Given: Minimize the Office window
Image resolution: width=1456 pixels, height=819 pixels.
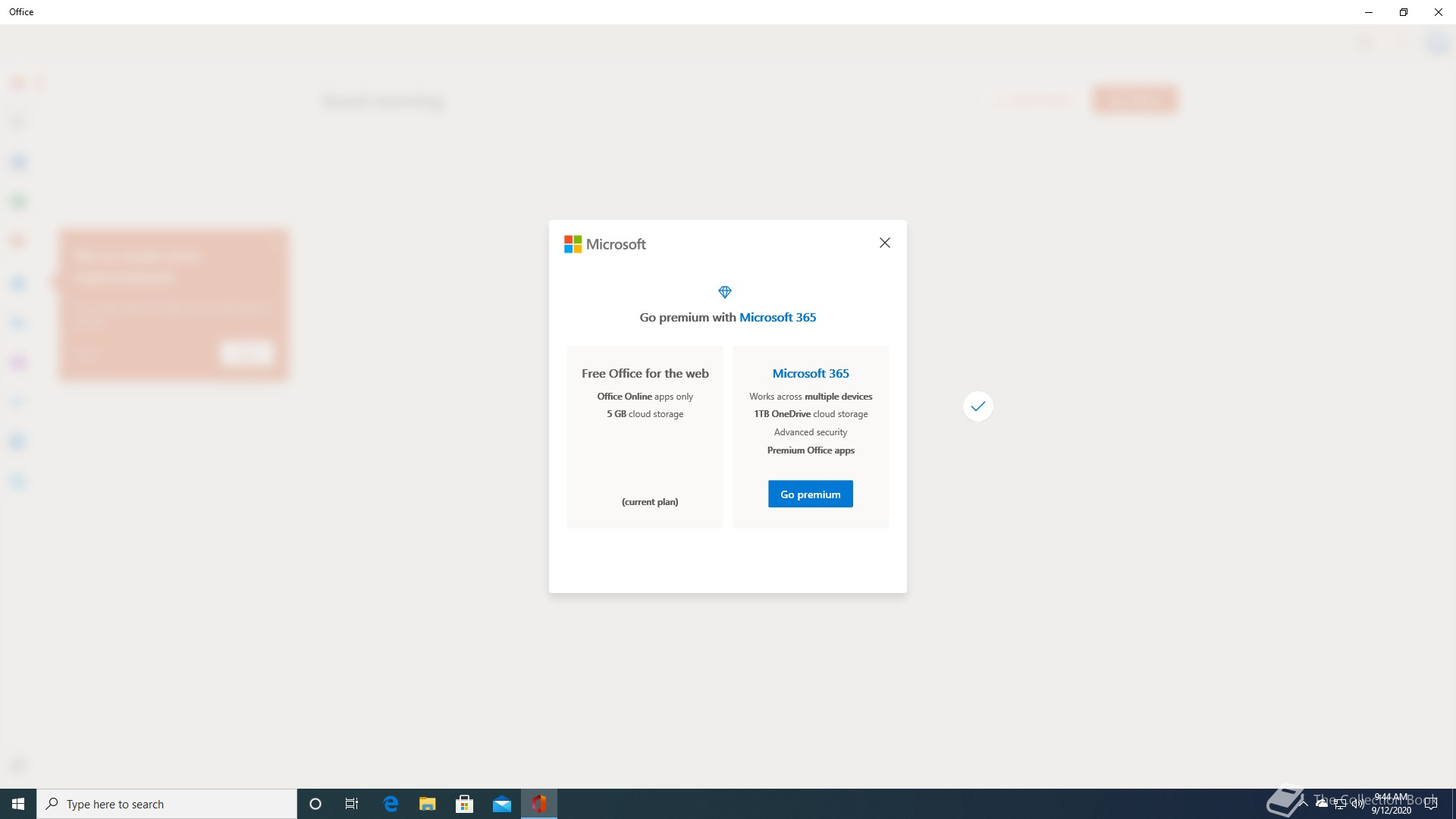Looking at the screenshot, I should tap(1369, 12).
